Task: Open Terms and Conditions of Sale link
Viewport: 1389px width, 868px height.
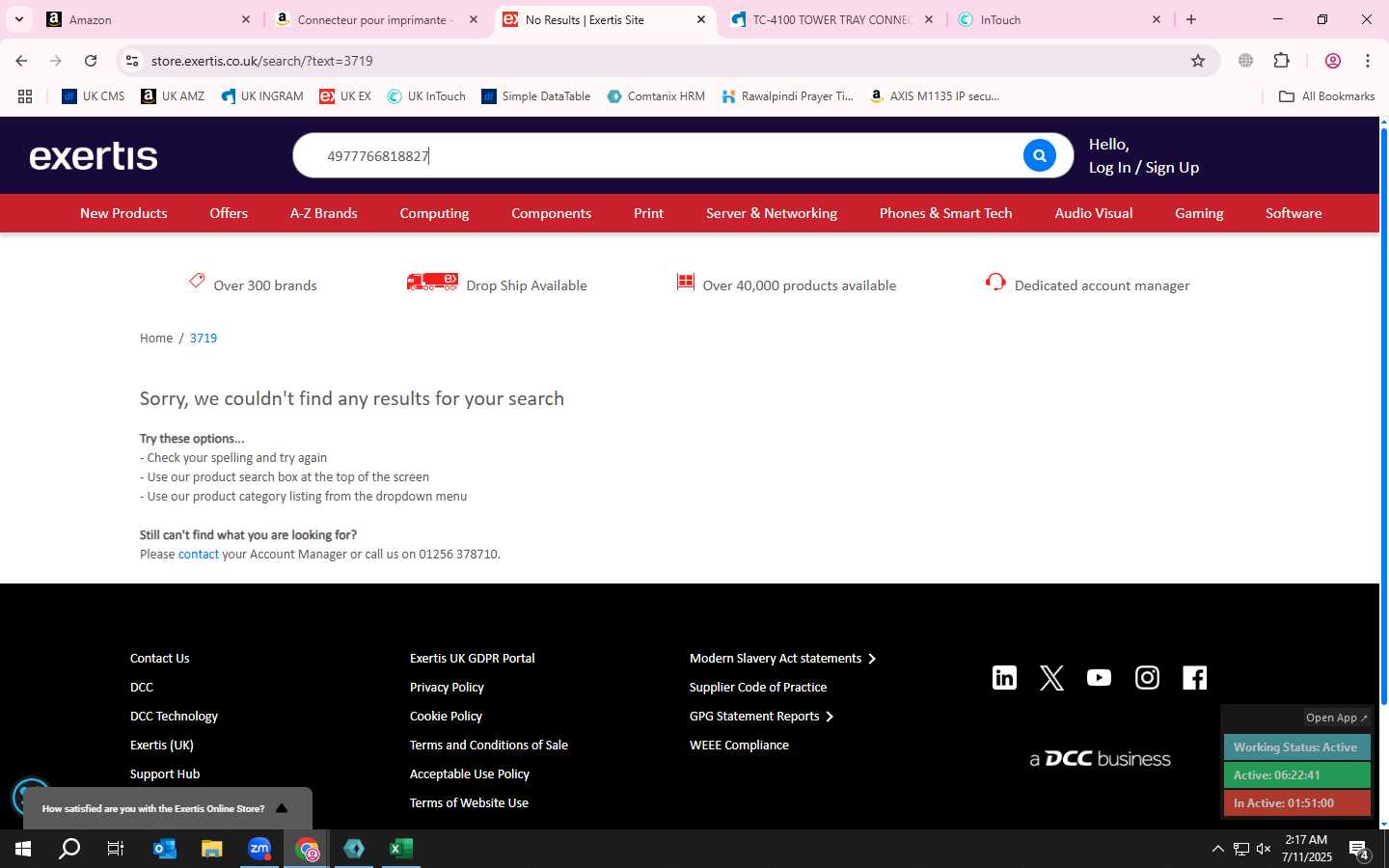Action: 488,746
